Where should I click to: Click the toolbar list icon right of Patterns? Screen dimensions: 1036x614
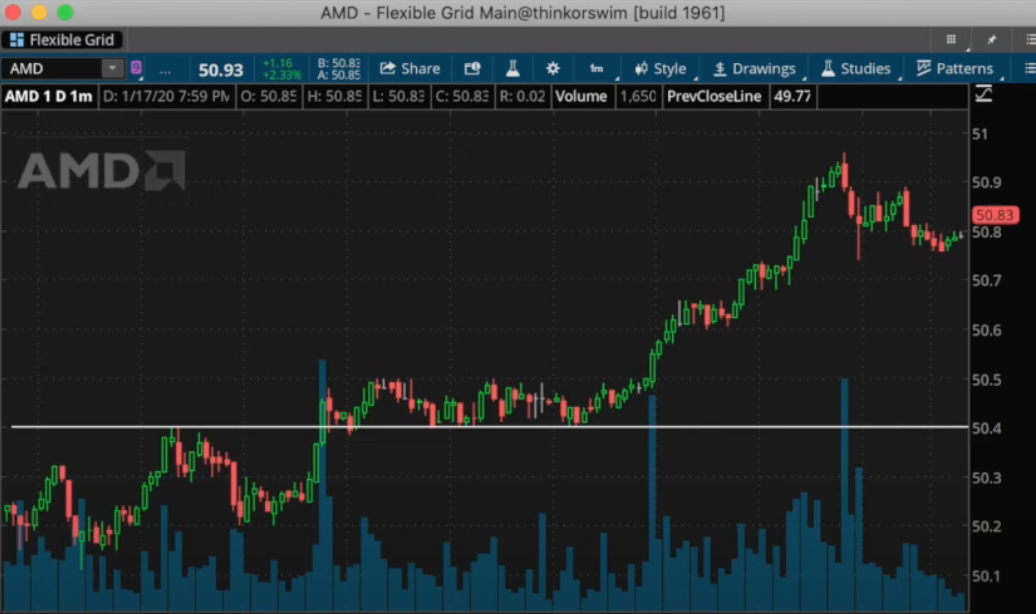click(1029, 69)
